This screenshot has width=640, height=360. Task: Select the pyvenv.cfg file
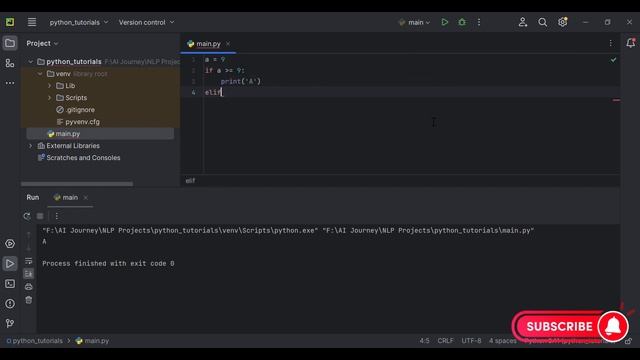[78, 122]
